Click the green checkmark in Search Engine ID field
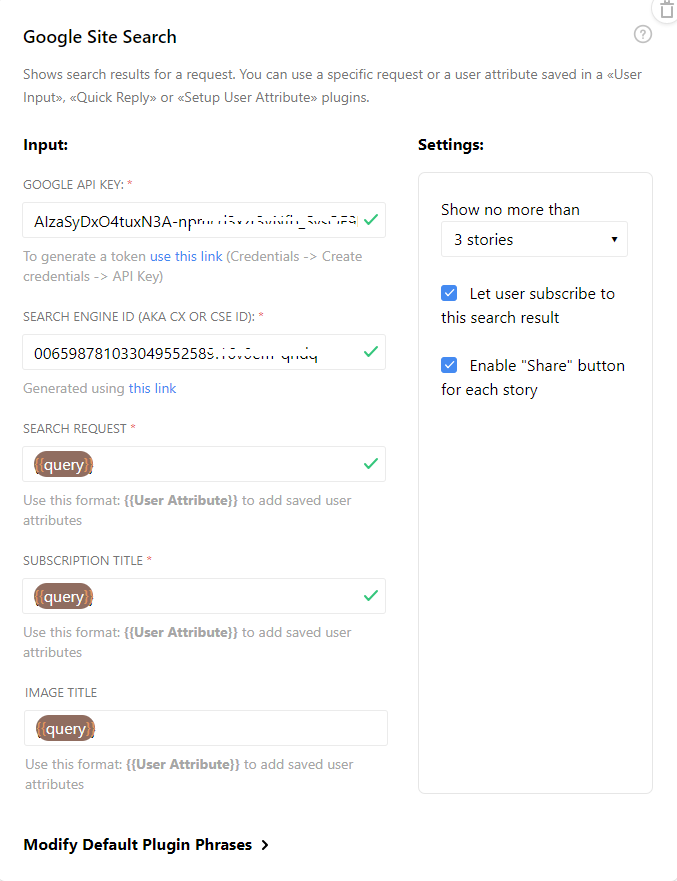Image resolution: width=677 pixels, height=881 pixels. (371, 352)
